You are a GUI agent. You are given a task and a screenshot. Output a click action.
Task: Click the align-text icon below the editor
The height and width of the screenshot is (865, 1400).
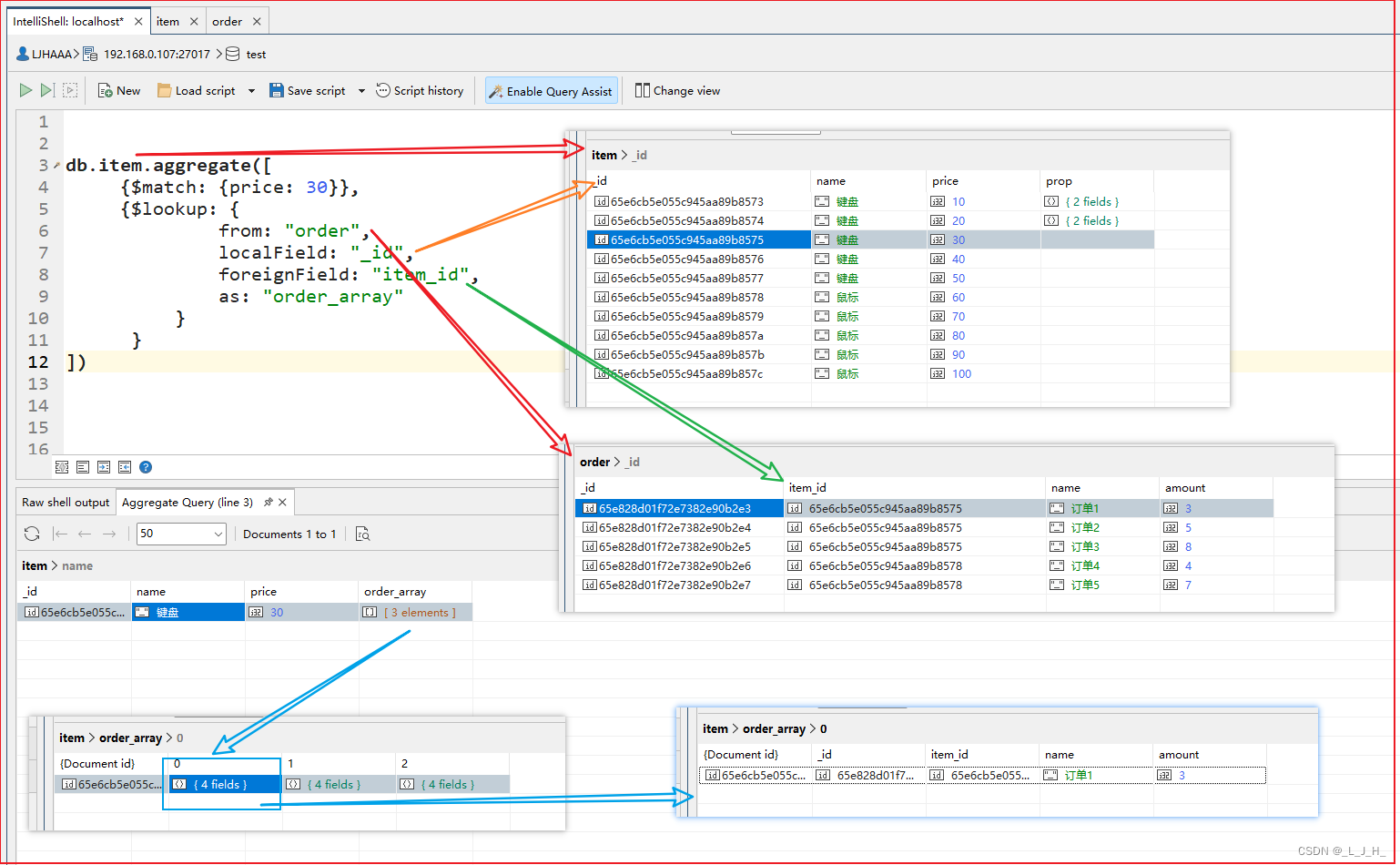click(83, 467)
